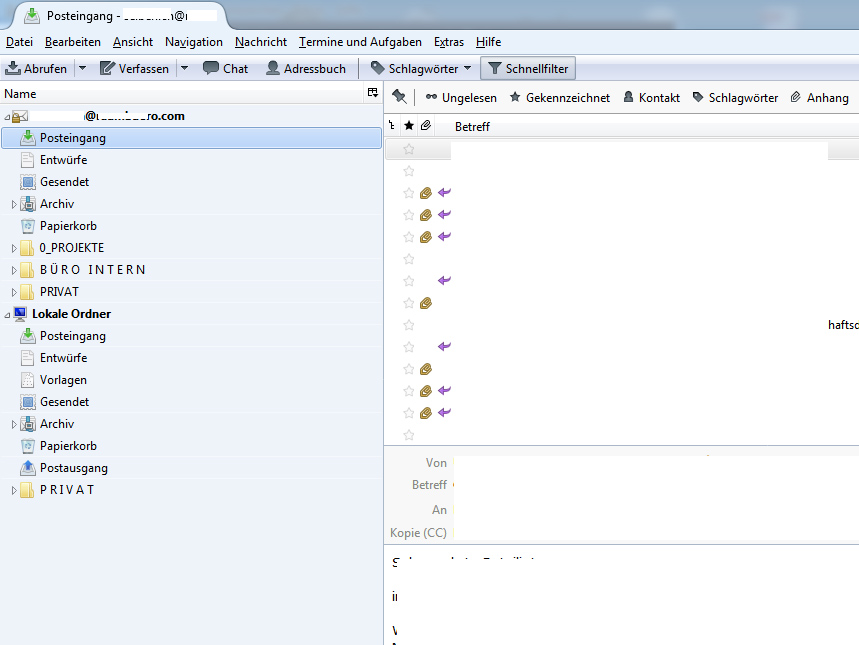Open the Schlagwörter toolbar dropdown
Image resolution: width=859 pixels, height=645 pixels.
420,69
